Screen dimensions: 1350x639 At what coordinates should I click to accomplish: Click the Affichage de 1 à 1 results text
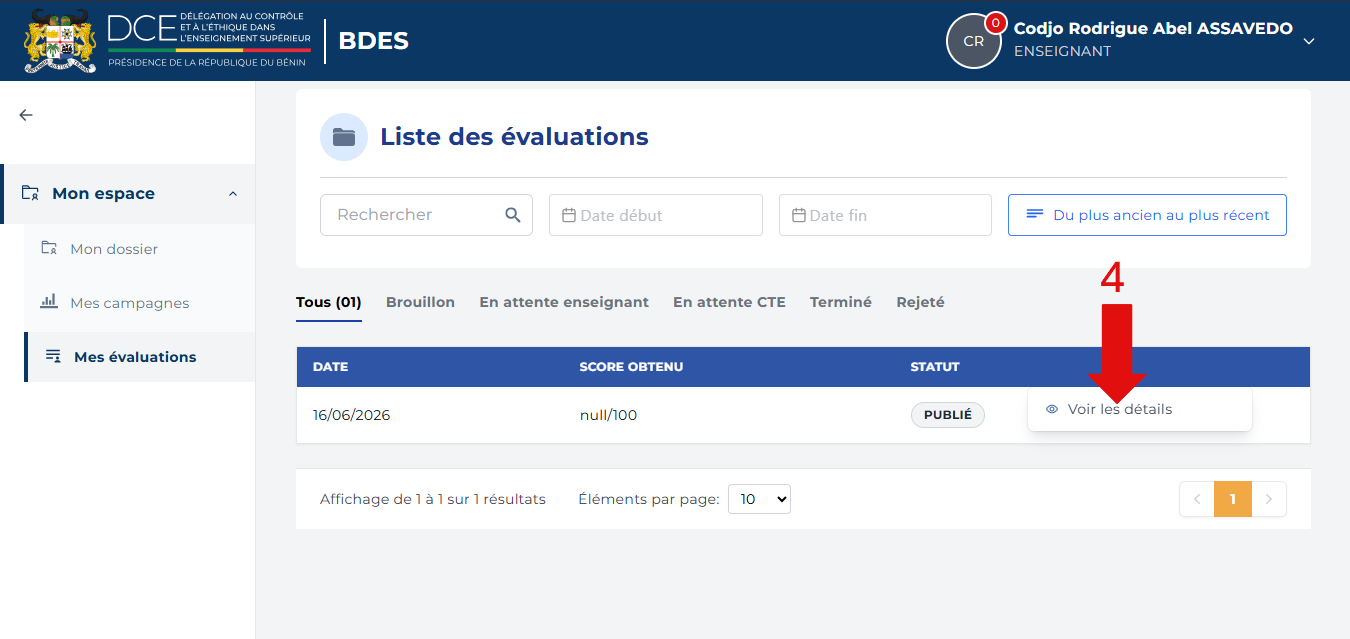[x=433, y=499]
